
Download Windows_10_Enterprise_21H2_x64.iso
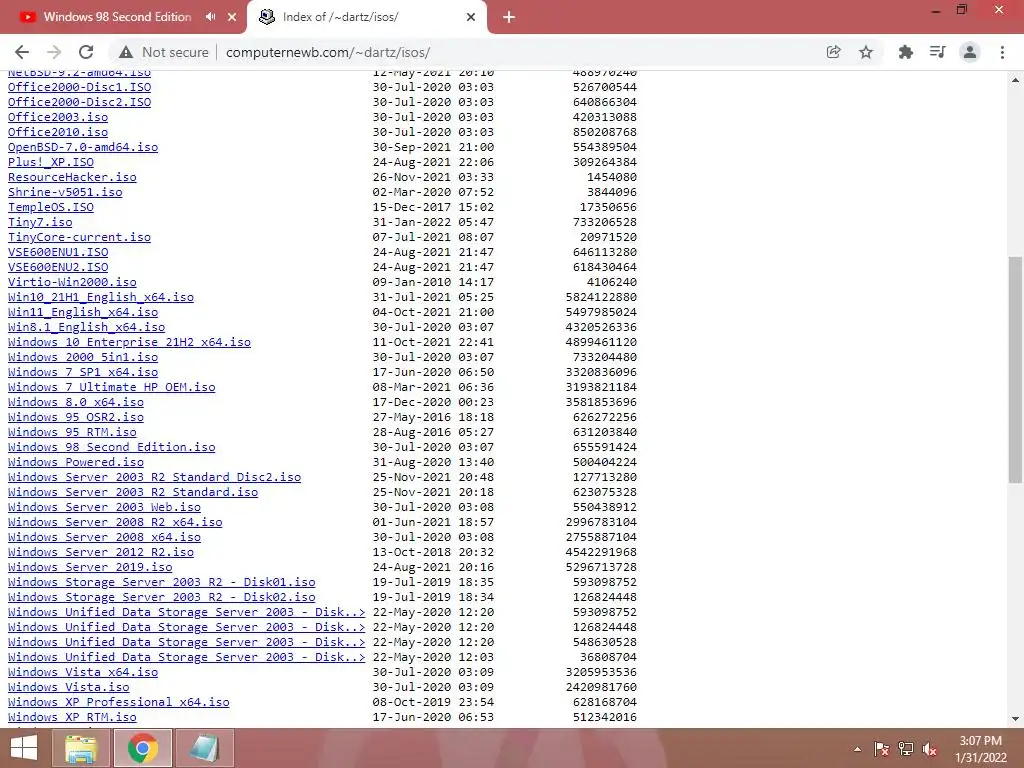129,342
